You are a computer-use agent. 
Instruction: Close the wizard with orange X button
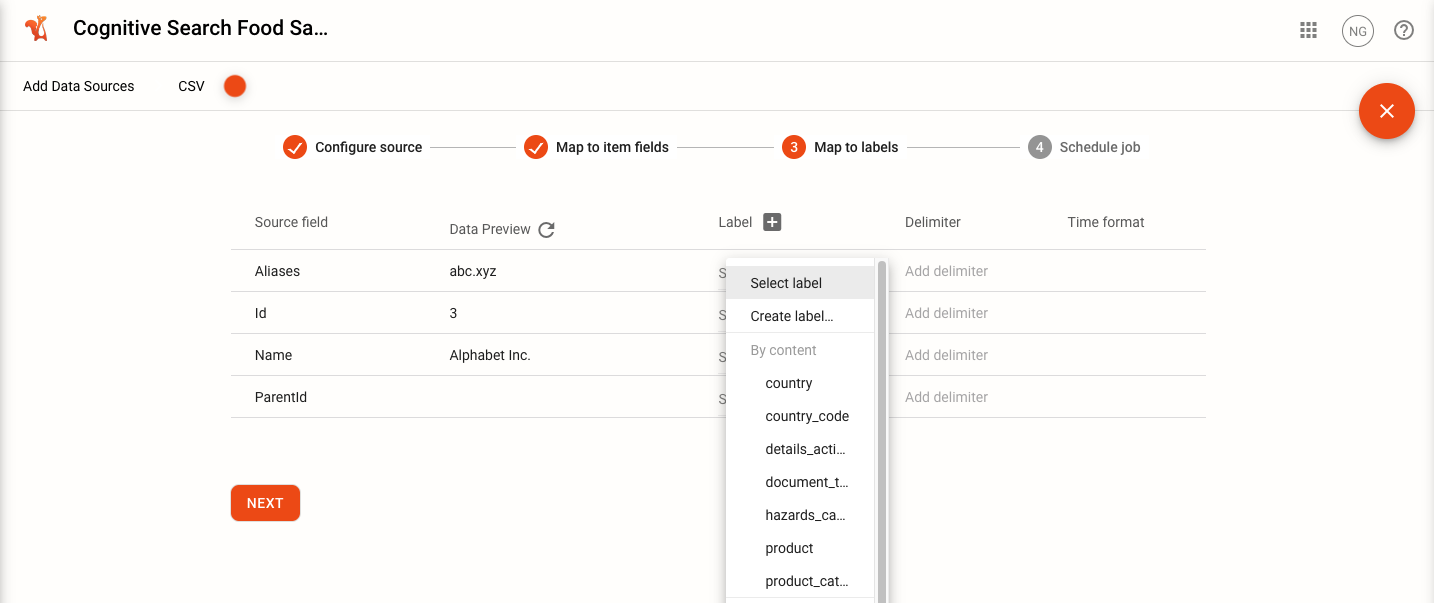pyautogui.click(x=1386, y=111)
